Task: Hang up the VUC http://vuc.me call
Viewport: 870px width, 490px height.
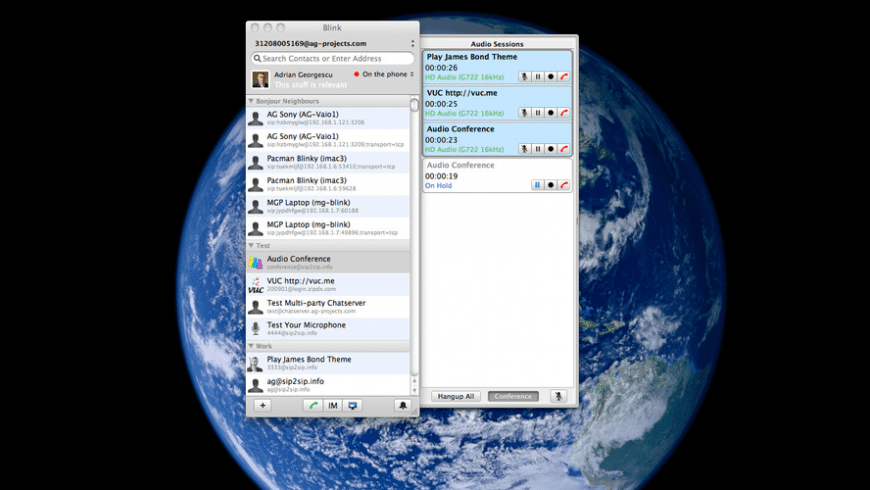Action: 564,113
